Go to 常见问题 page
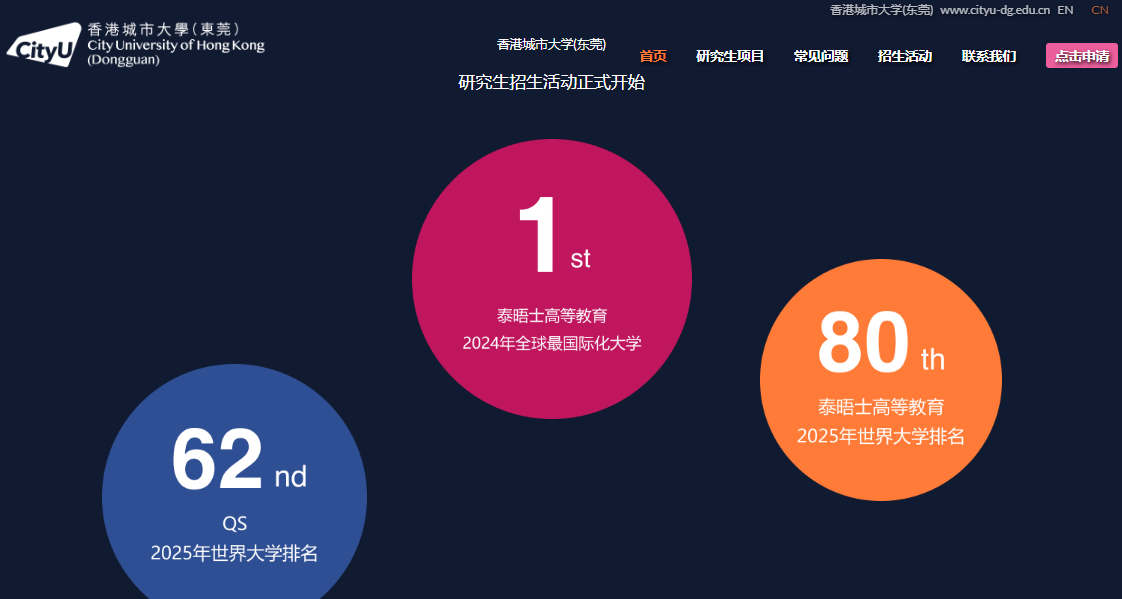The width and height of the screenshot is (1122, 599). coord(821,56)
